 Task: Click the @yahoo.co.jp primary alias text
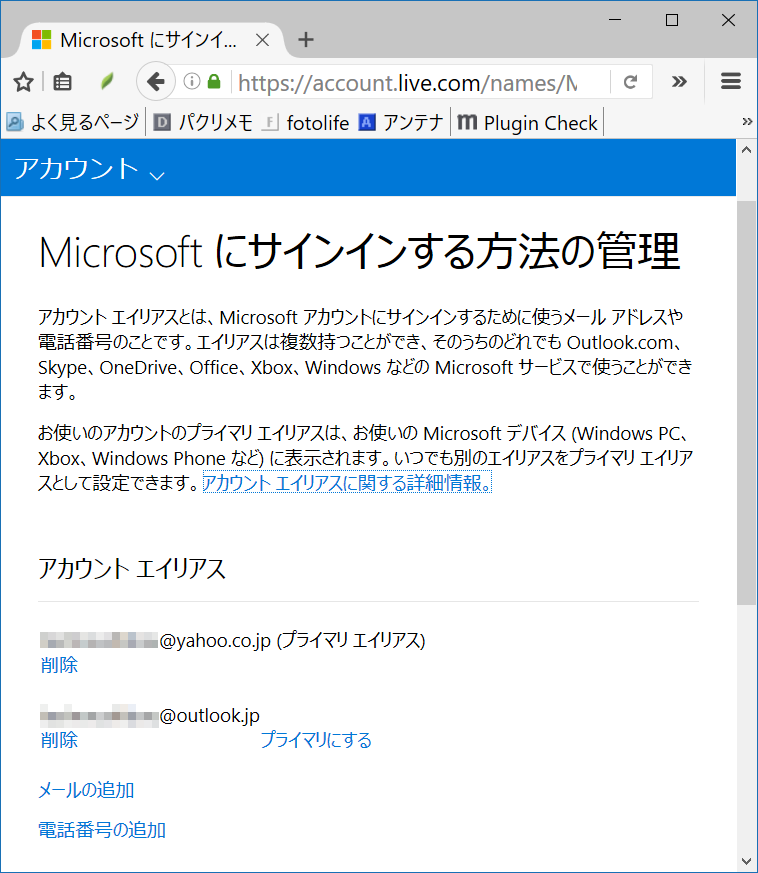click(232, 640)
